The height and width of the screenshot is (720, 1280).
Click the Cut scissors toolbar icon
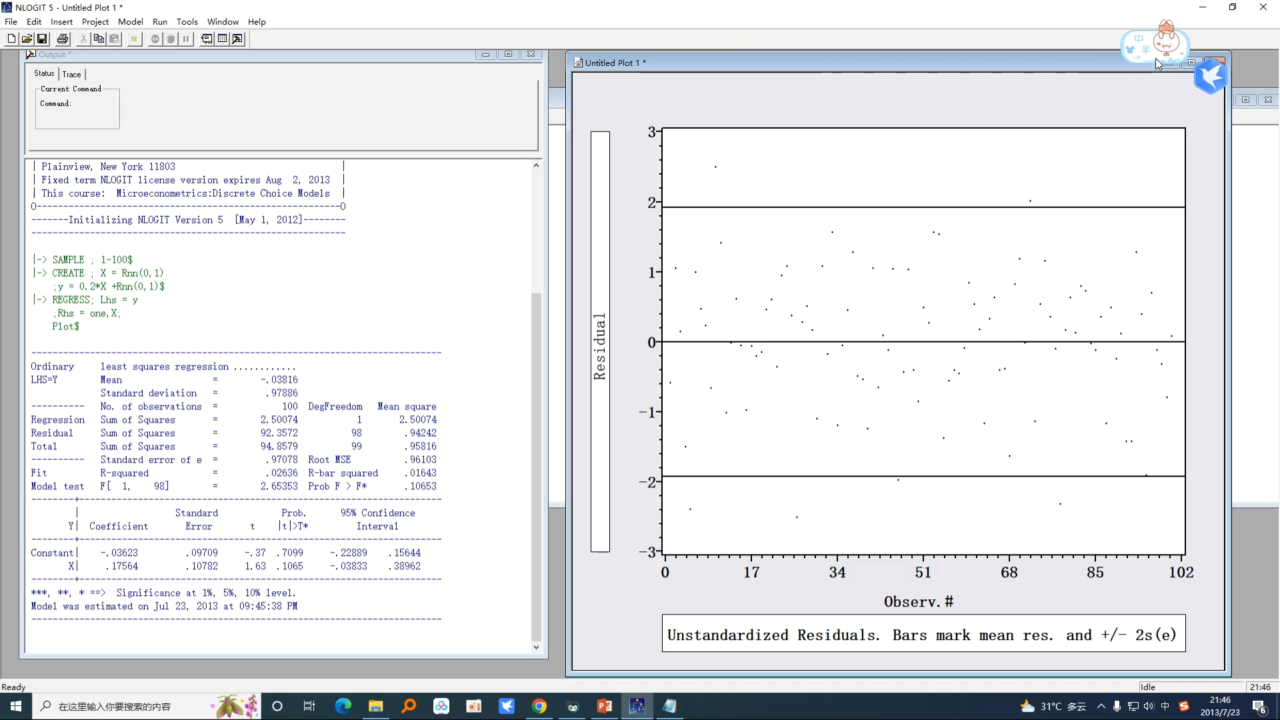click(84, 39)
